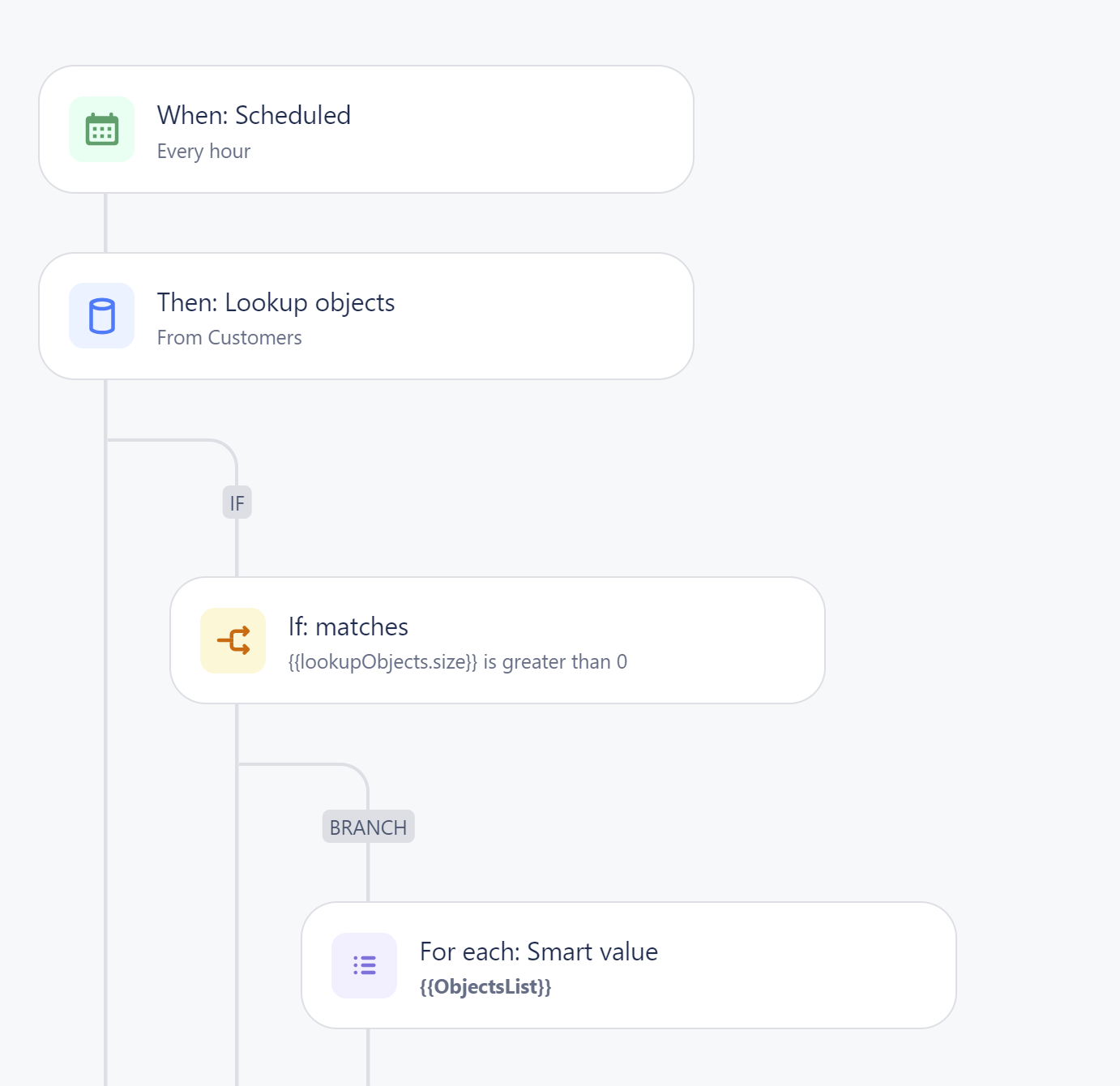
Task: Open the When: Scheduled trigger card
Action: point(366,130)
